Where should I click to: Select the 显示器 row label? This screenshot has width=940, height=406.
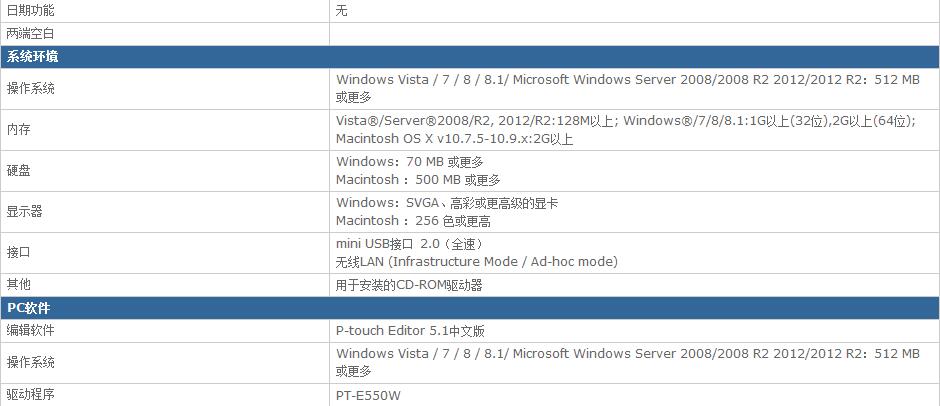click(24, 212)
